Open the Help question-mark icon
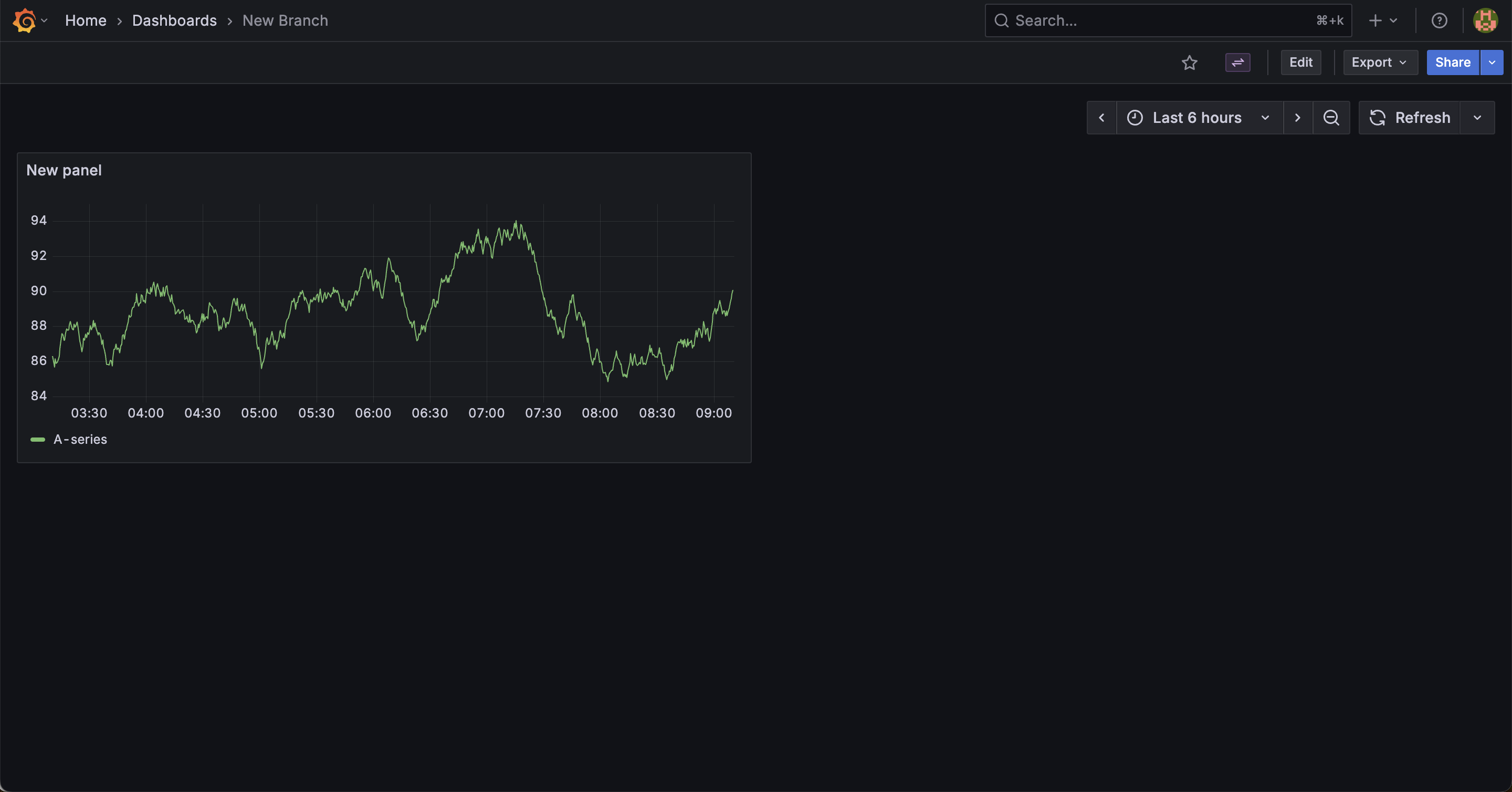Screen dimensions: 1512x792 (1439, 20)
